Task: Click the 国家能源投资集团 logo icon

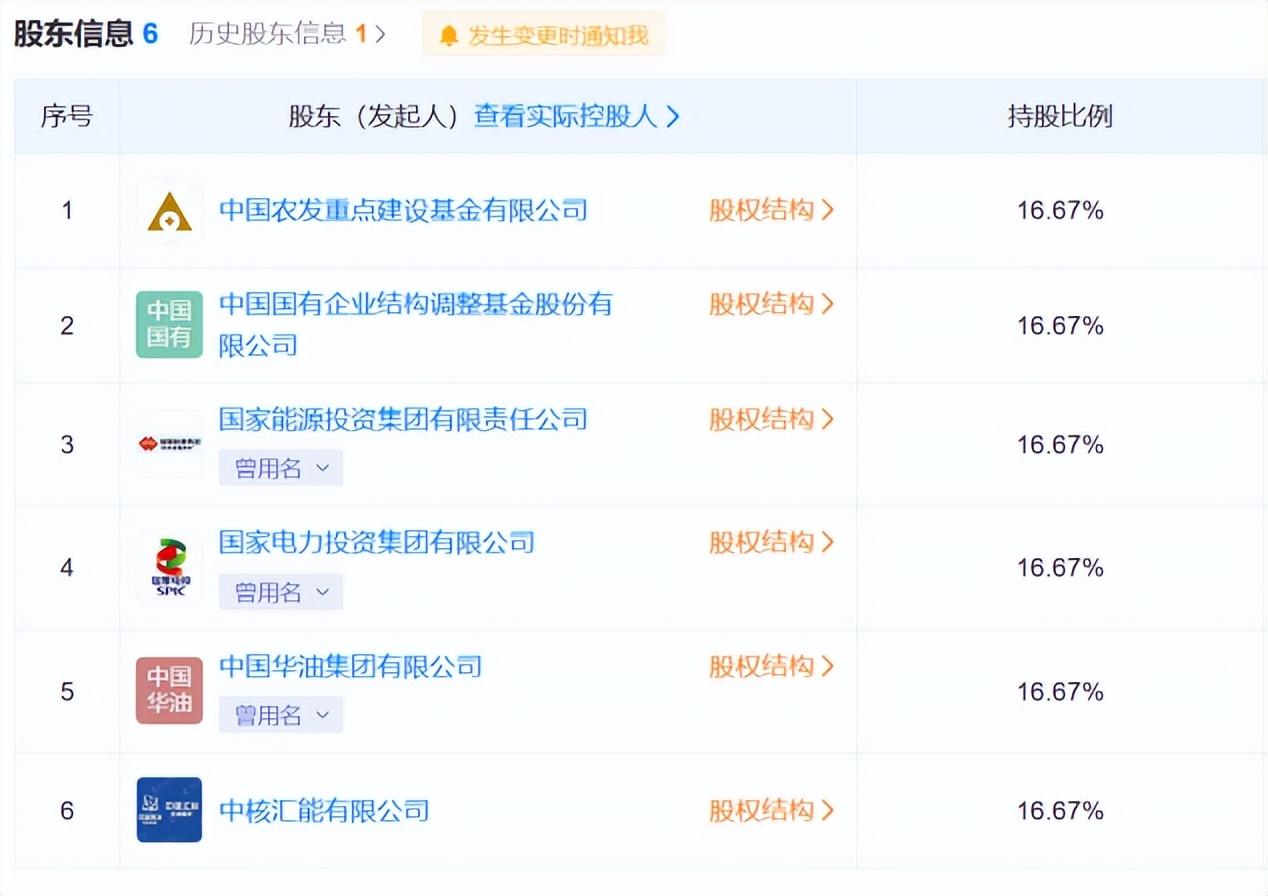Action: click(169, 444)
